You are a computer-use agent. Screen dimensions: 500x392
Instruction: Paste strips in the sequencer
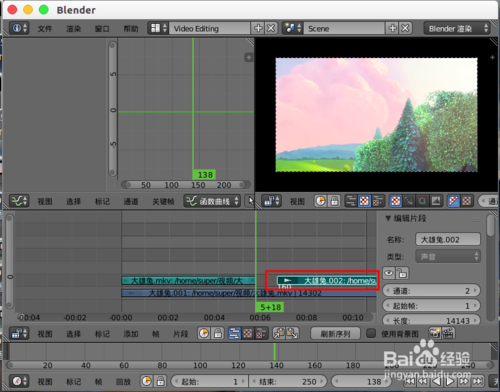tap(292, 333)
